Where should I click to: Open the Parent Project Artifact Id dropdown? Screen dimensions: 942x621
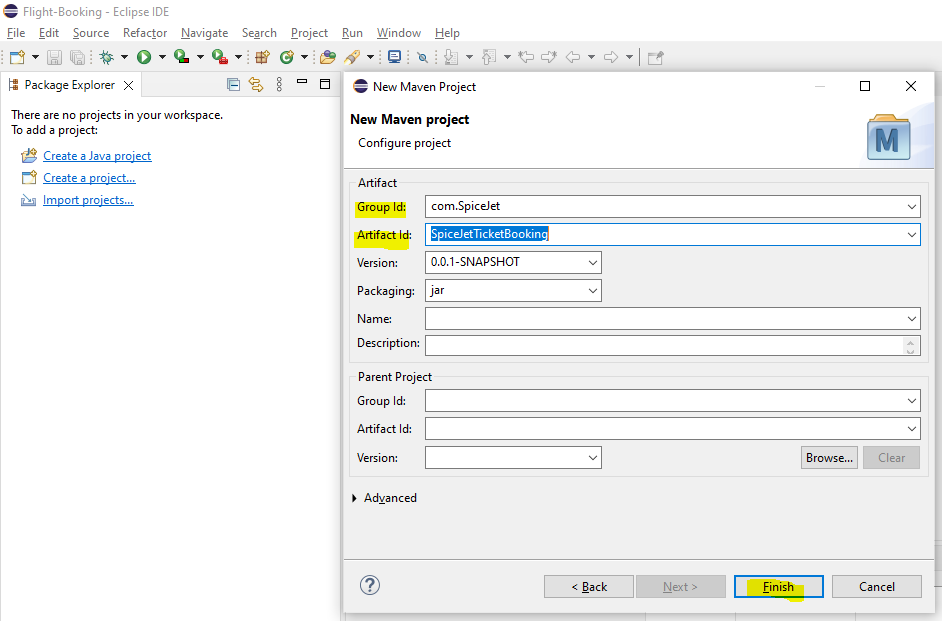pyautogui.click(x=911, y=429)
